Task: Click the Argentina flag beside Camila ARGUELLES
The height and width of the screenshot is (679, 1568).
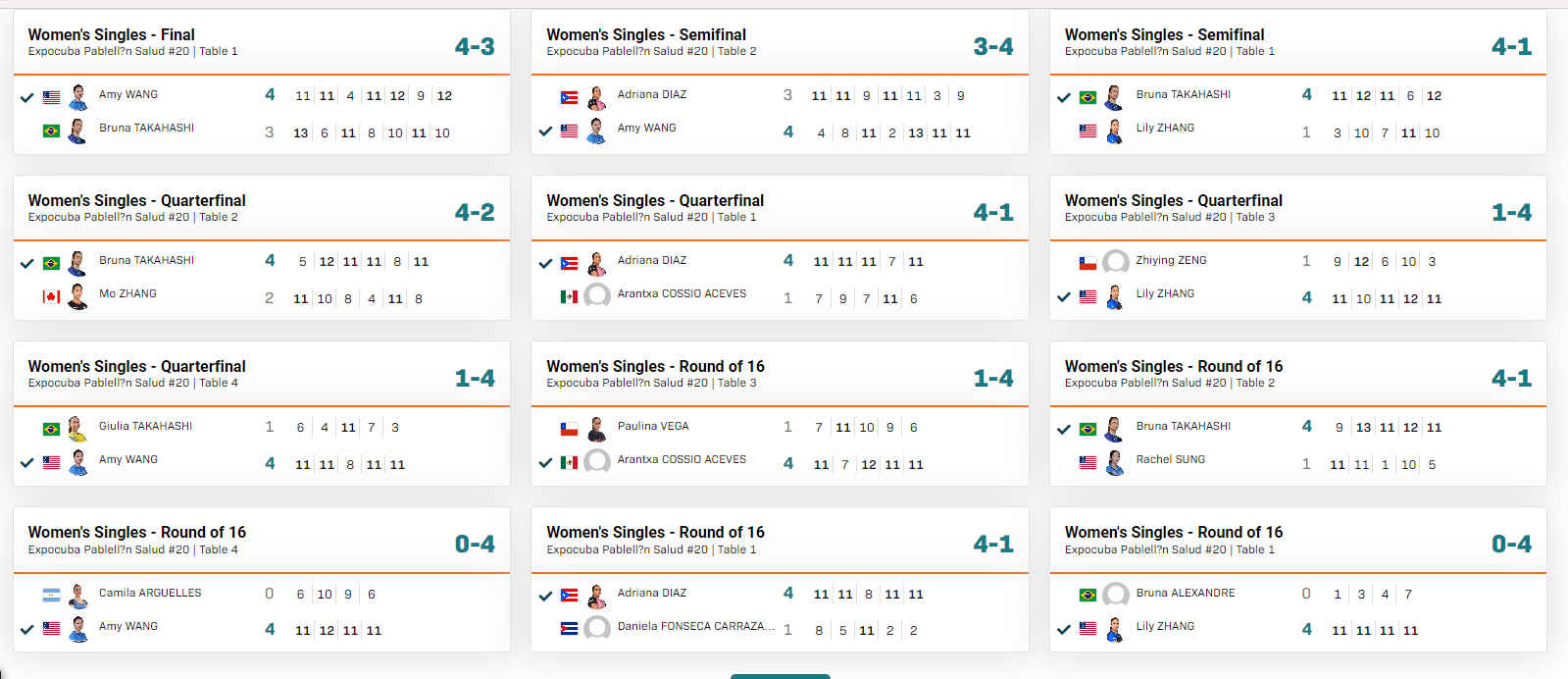Action: coord(52,596)
